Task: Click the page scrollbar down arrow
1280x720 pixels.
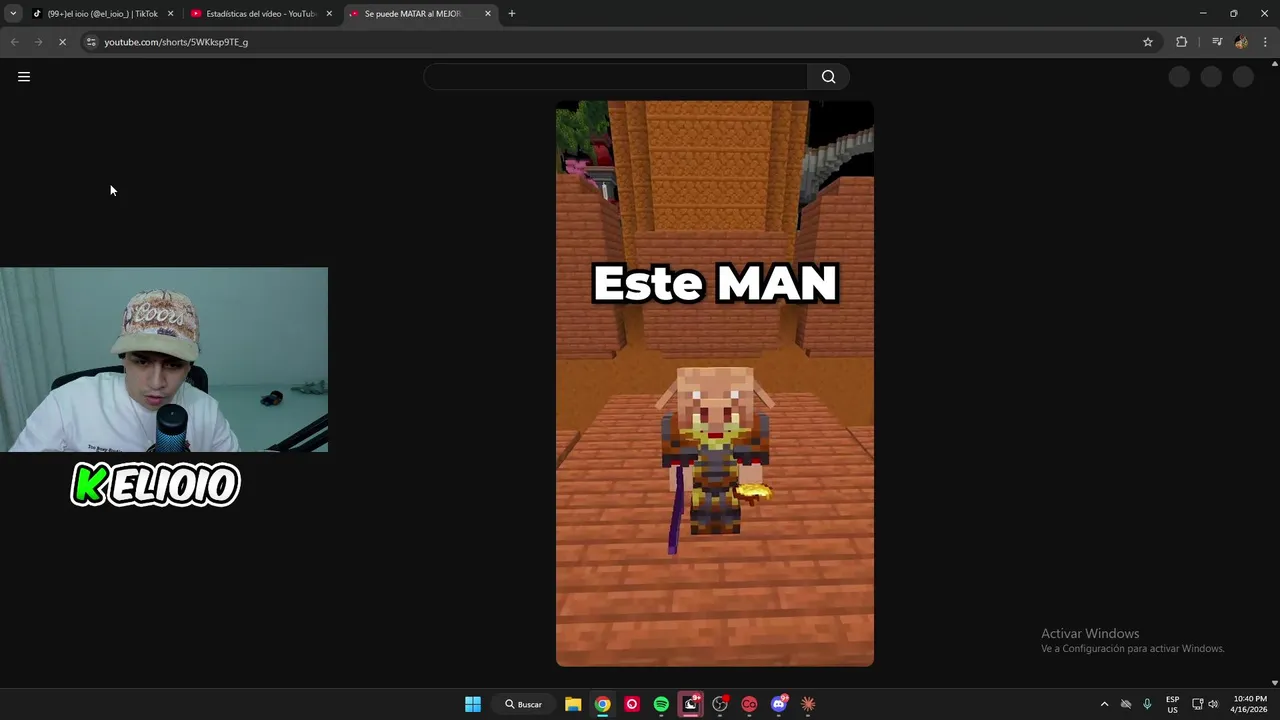Action: [x=1274, y=682]
